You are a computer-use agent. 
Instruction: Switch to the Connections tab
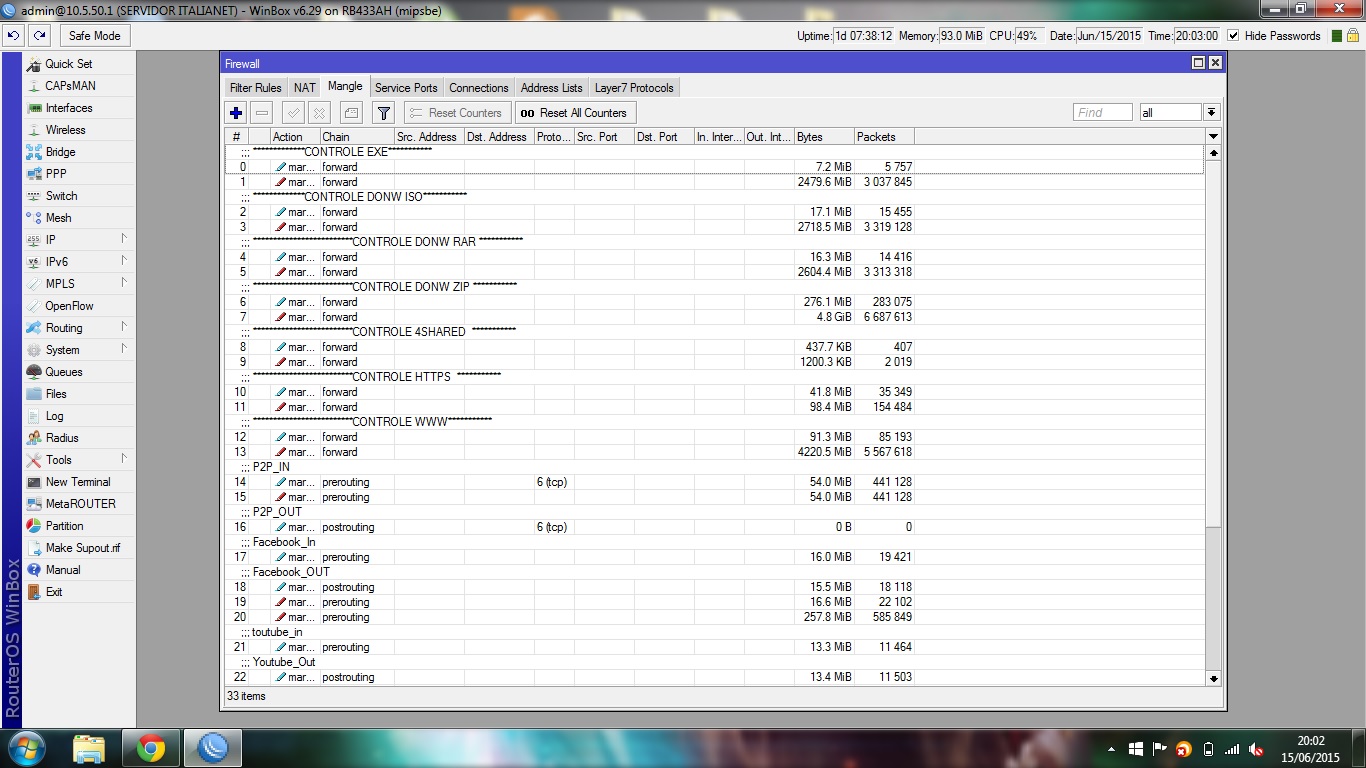click(x=479, y=88)
